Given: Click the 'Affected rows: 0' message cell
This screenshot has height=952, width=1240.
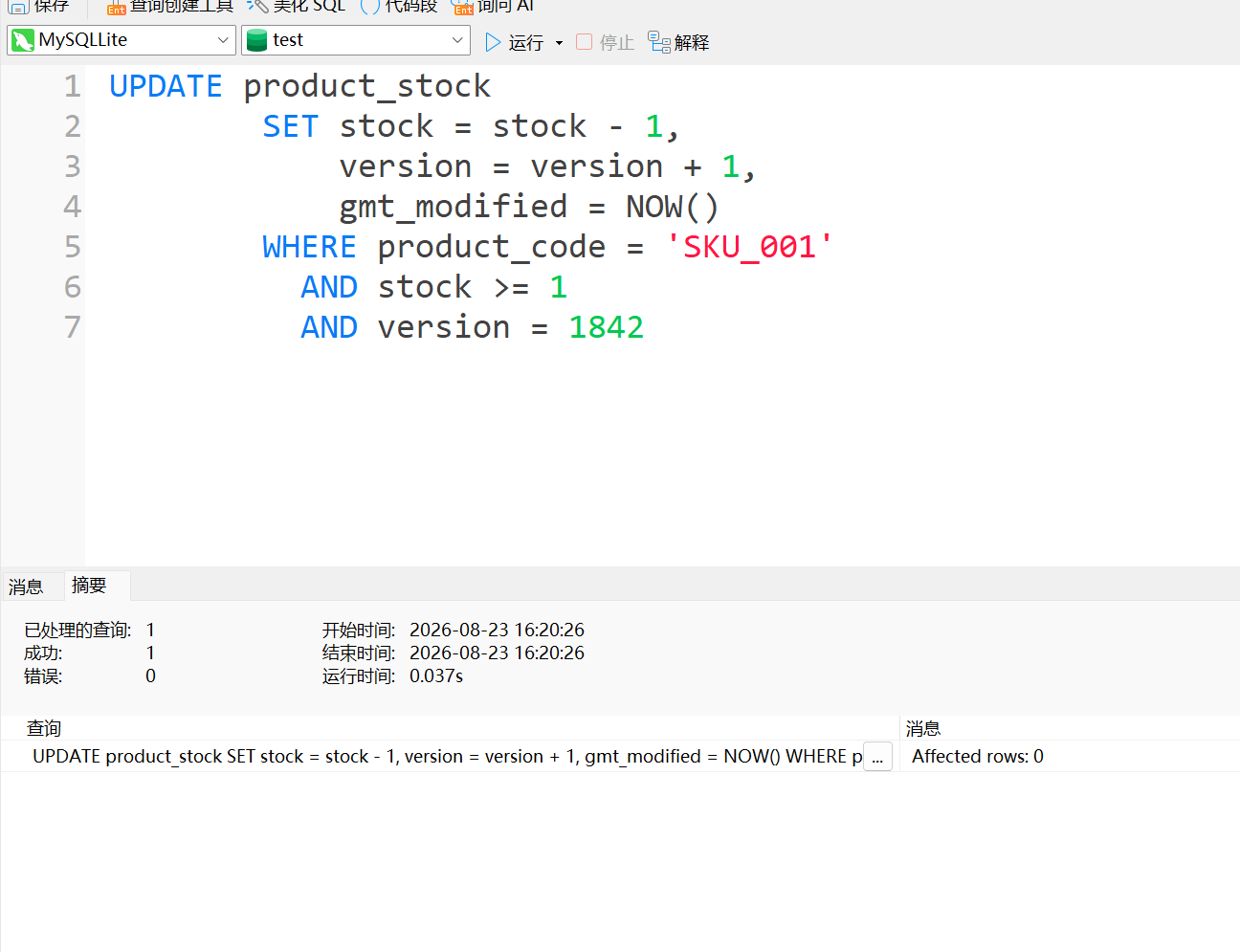Looking at the screenshot, I should tap(978, 756).
